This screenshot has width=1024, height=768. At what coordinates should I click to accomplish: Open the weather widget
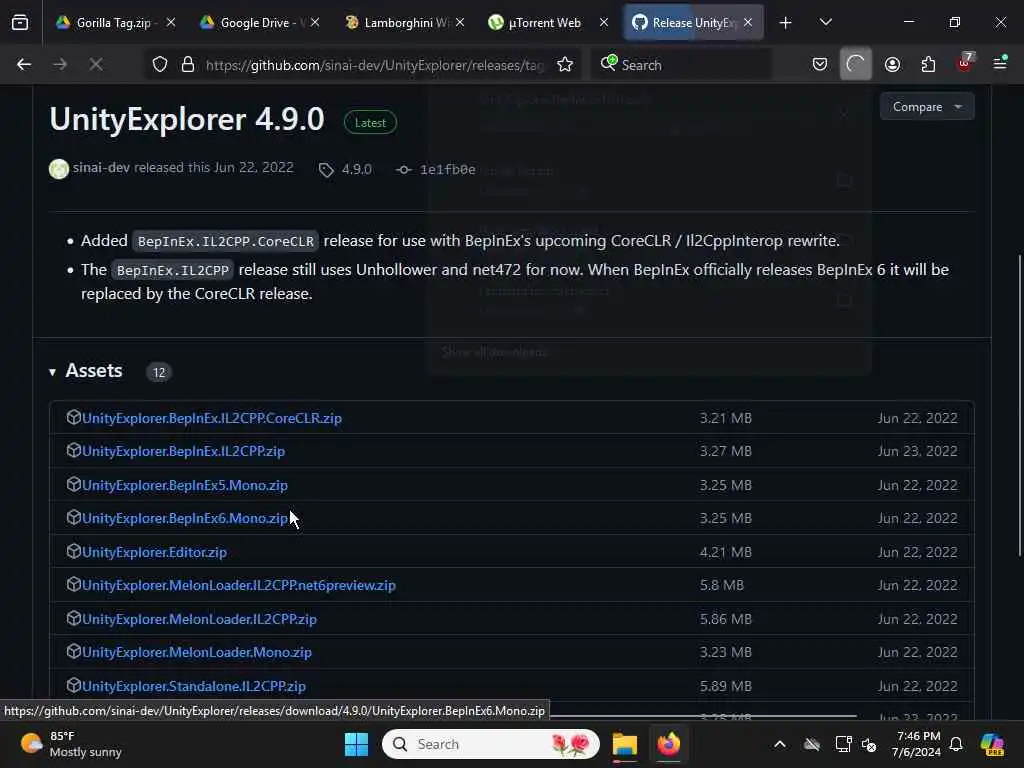71,744
